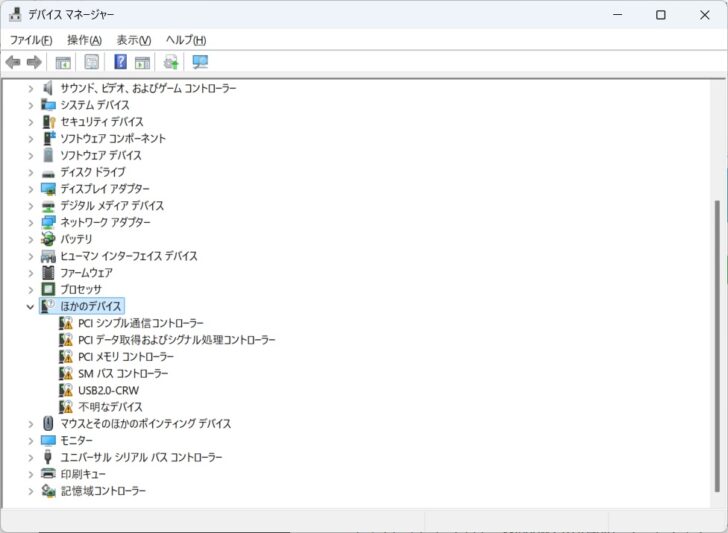The width and height of the screenshot is (728, 533).
Task: Open the ファイル(F) menu
Action: click(x=31, y=40)
